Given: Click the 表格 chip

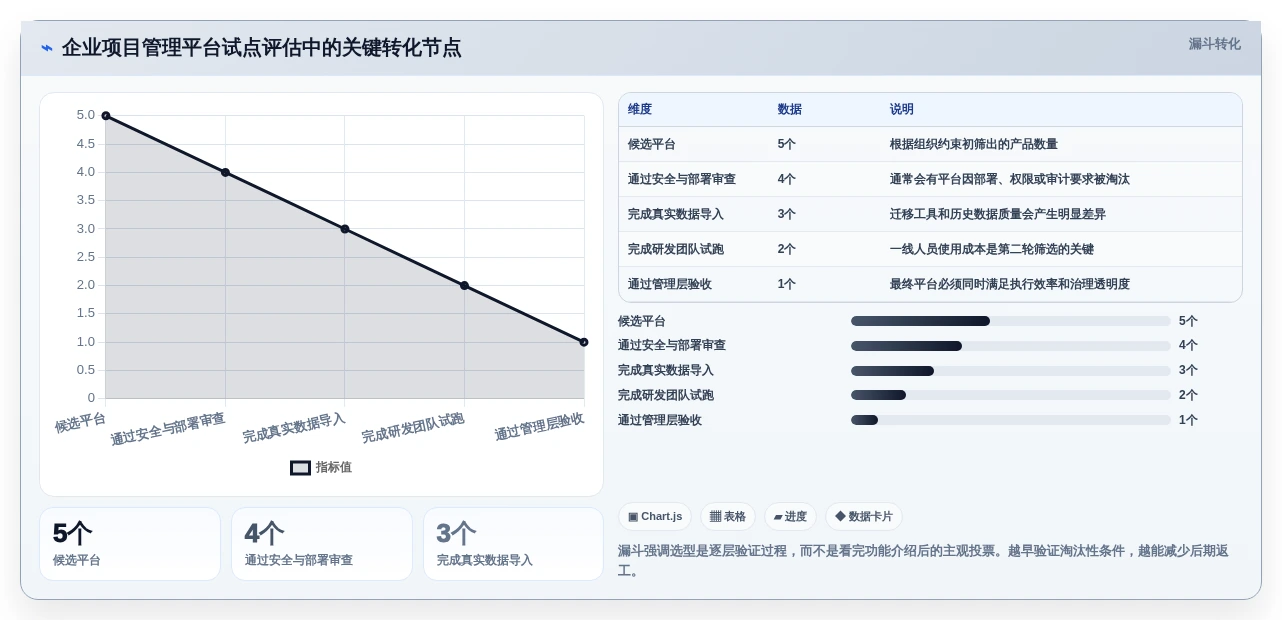Looking at the screenshot, I should [727, 516].
